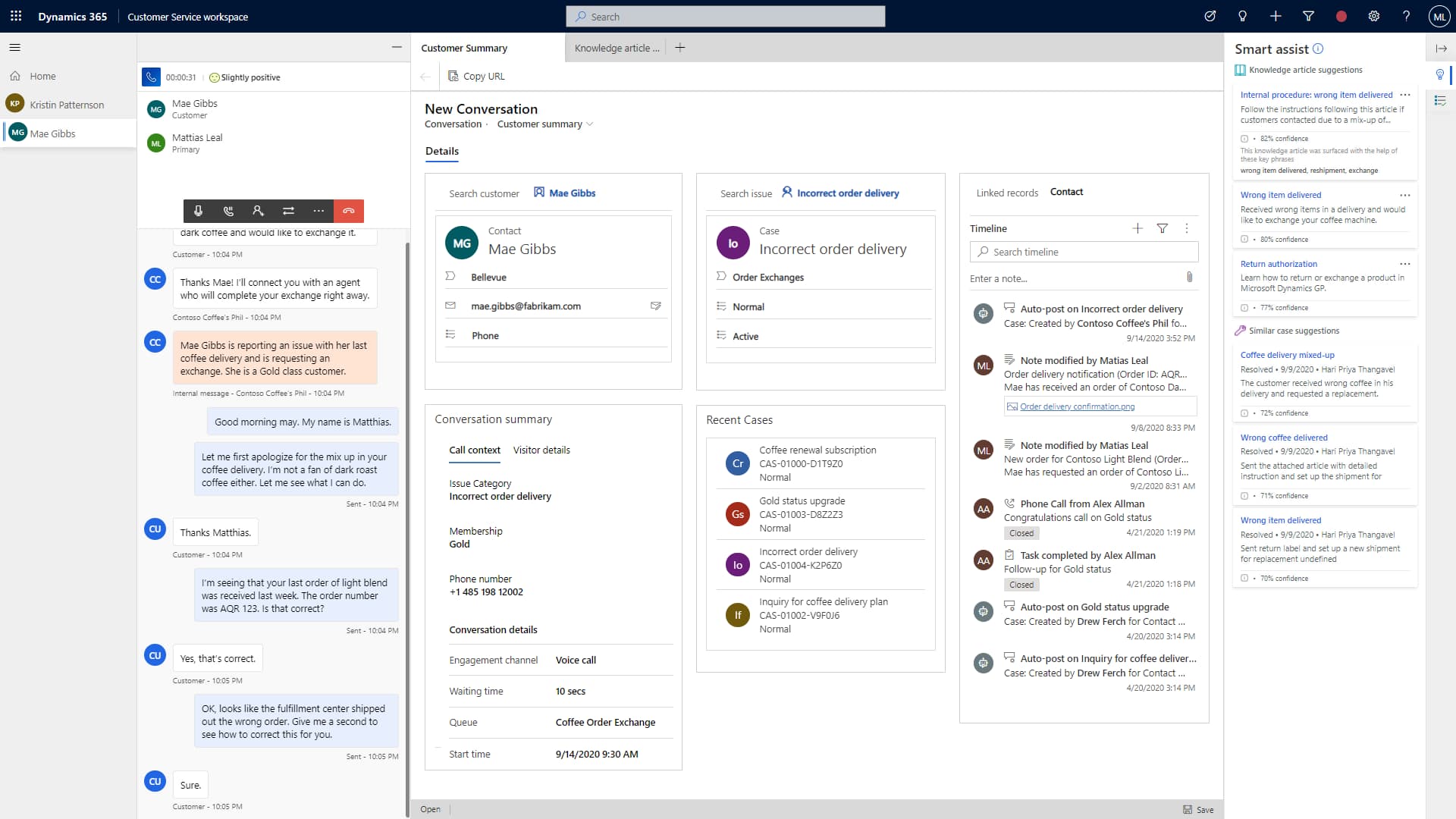
Task: Open the agent scripts panel icon
Action: 1441,101
